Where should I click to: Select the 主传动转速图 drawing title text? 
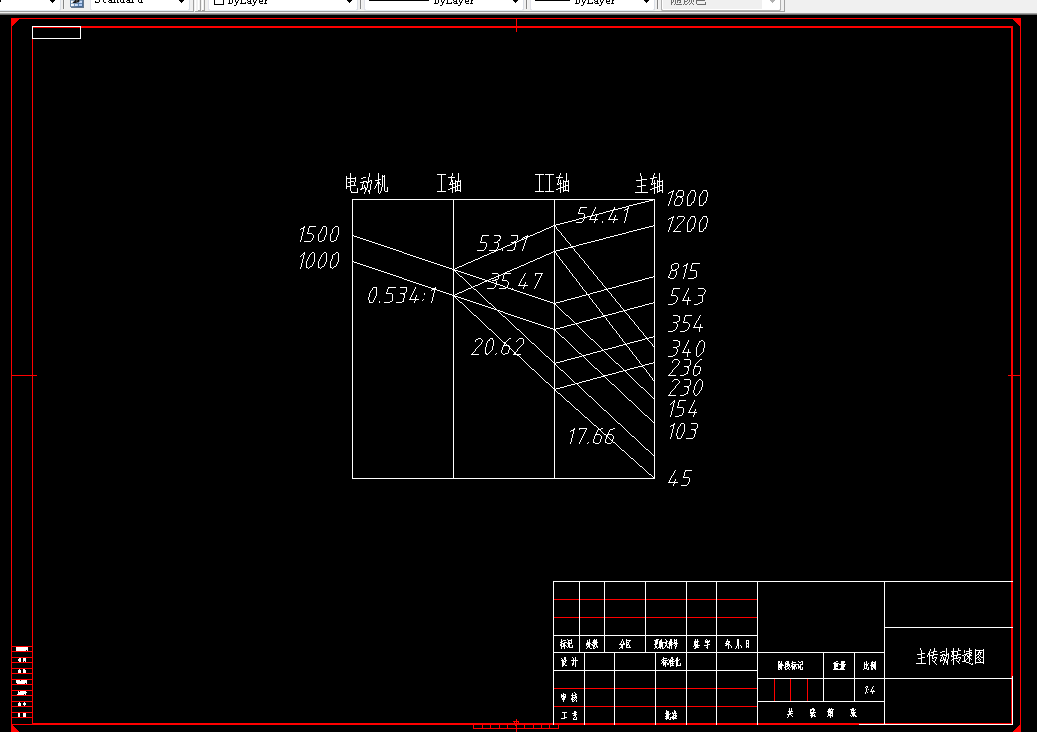950,657
